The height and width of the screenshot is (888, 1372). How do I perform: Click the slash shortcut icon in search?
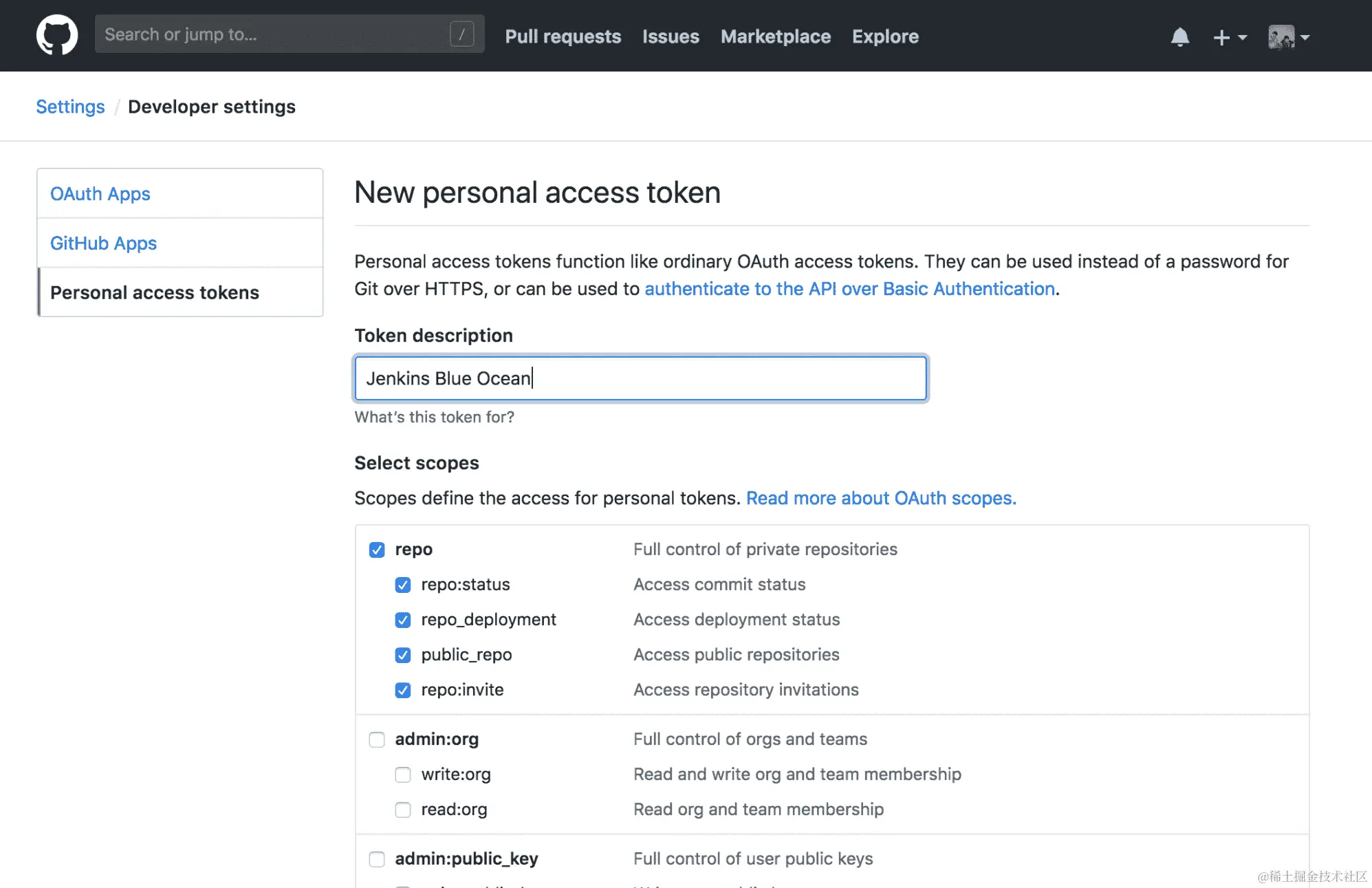coord(461,34)
